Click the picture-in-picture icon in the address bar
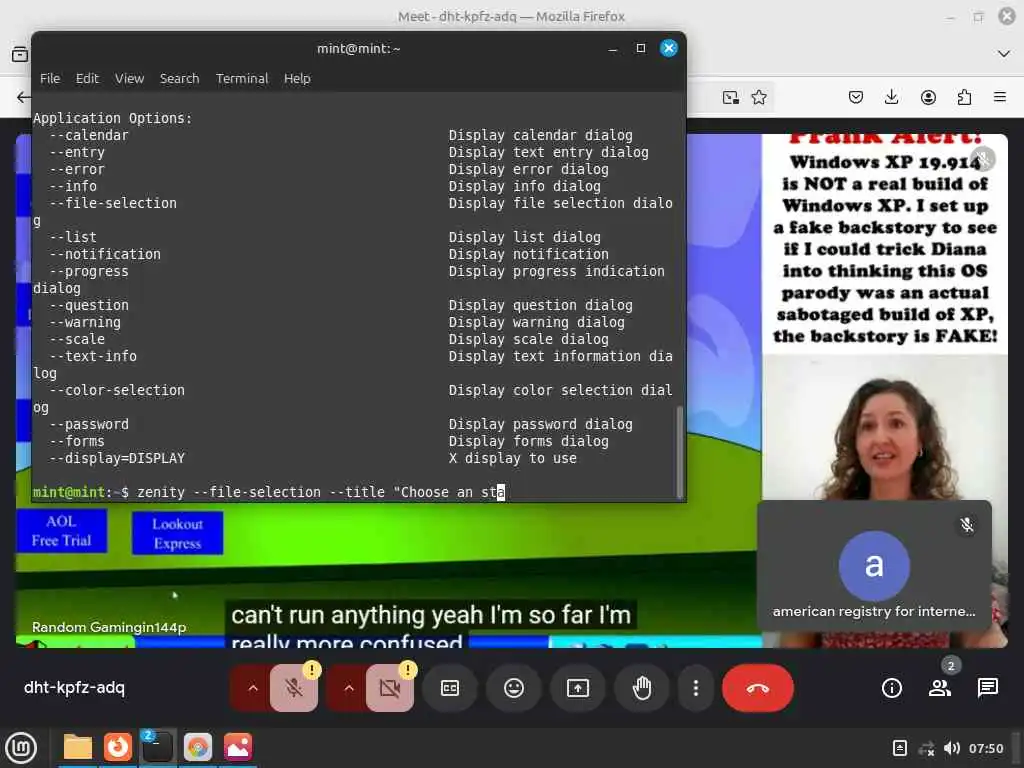Image resolution: width=1024 pixels, height=768 pixels. [731, 97]
